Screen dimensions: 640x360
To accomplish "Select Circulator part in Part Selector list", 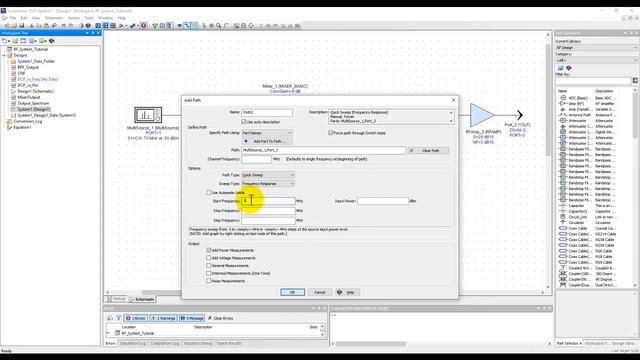I will (576, 223).
